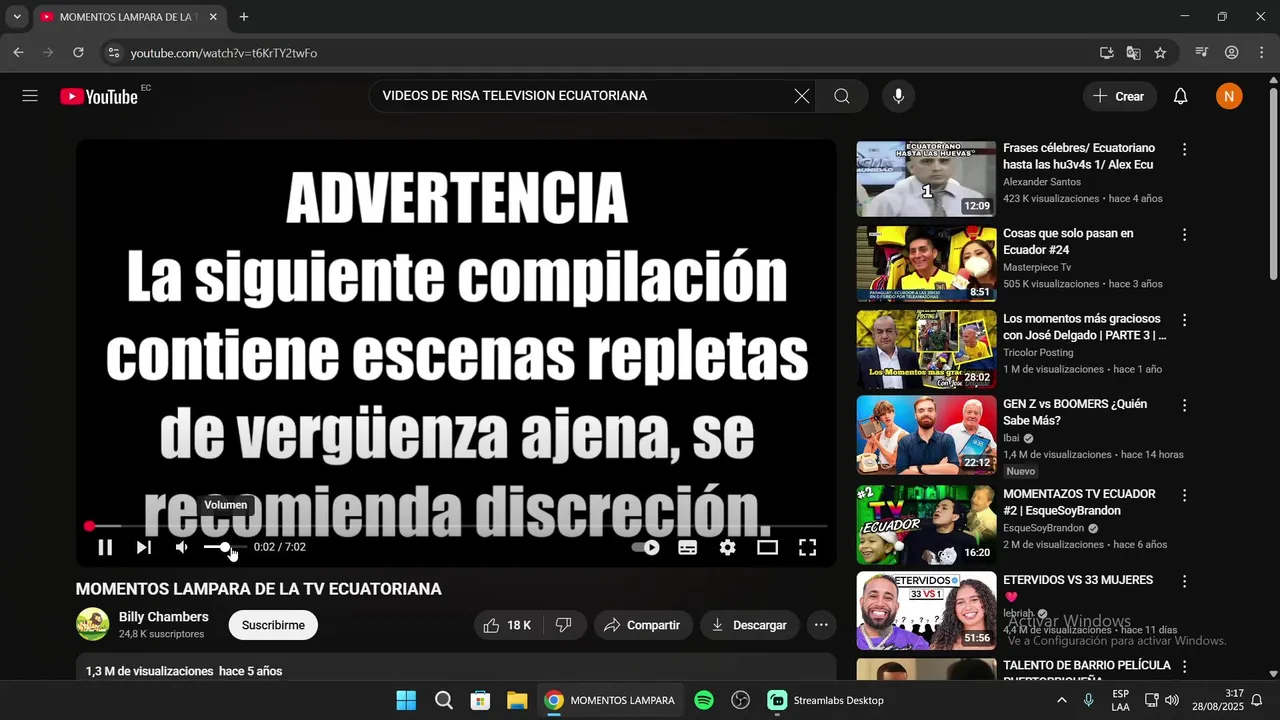Screen dimensions: 1280x720
Task: Enter full screen mode
Action: (807, 547)
